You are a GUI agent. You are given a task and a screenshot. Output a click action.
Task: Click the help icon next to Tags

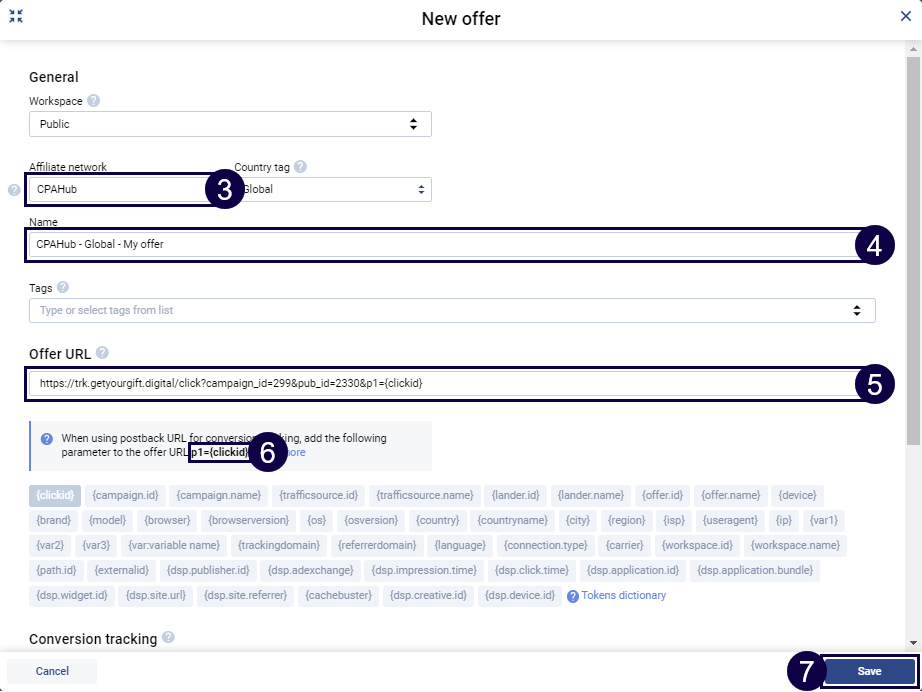click(x=63, y=288)
